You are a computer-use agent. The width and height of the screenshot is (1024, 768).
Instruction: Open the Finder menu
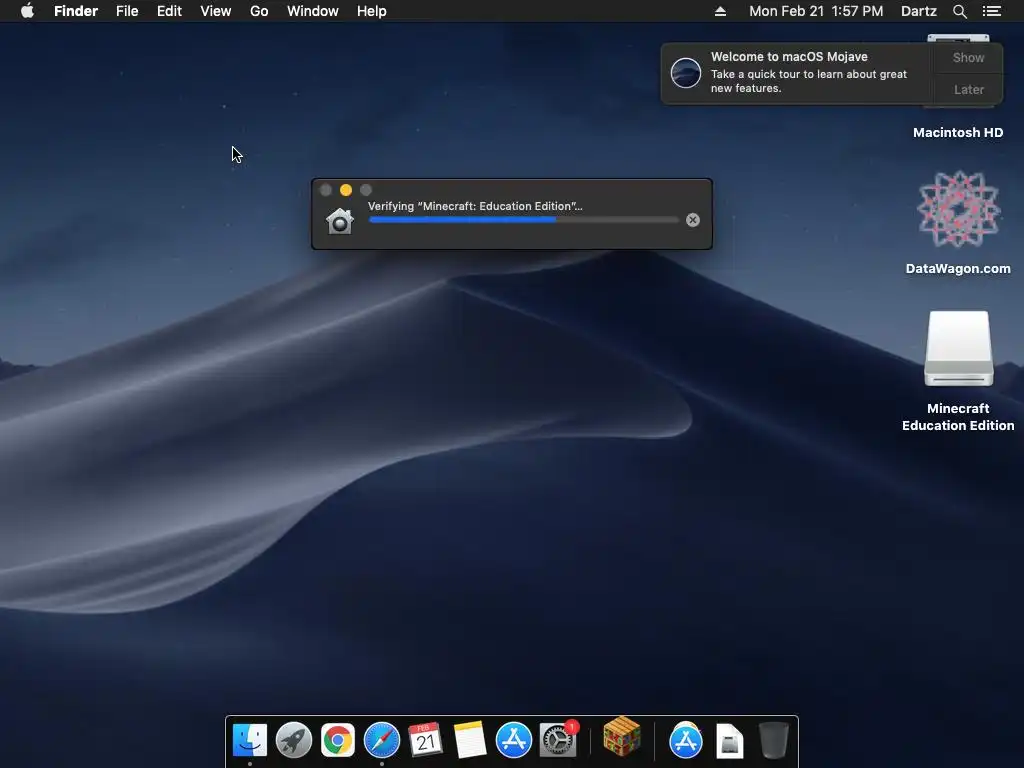(76, 11)
